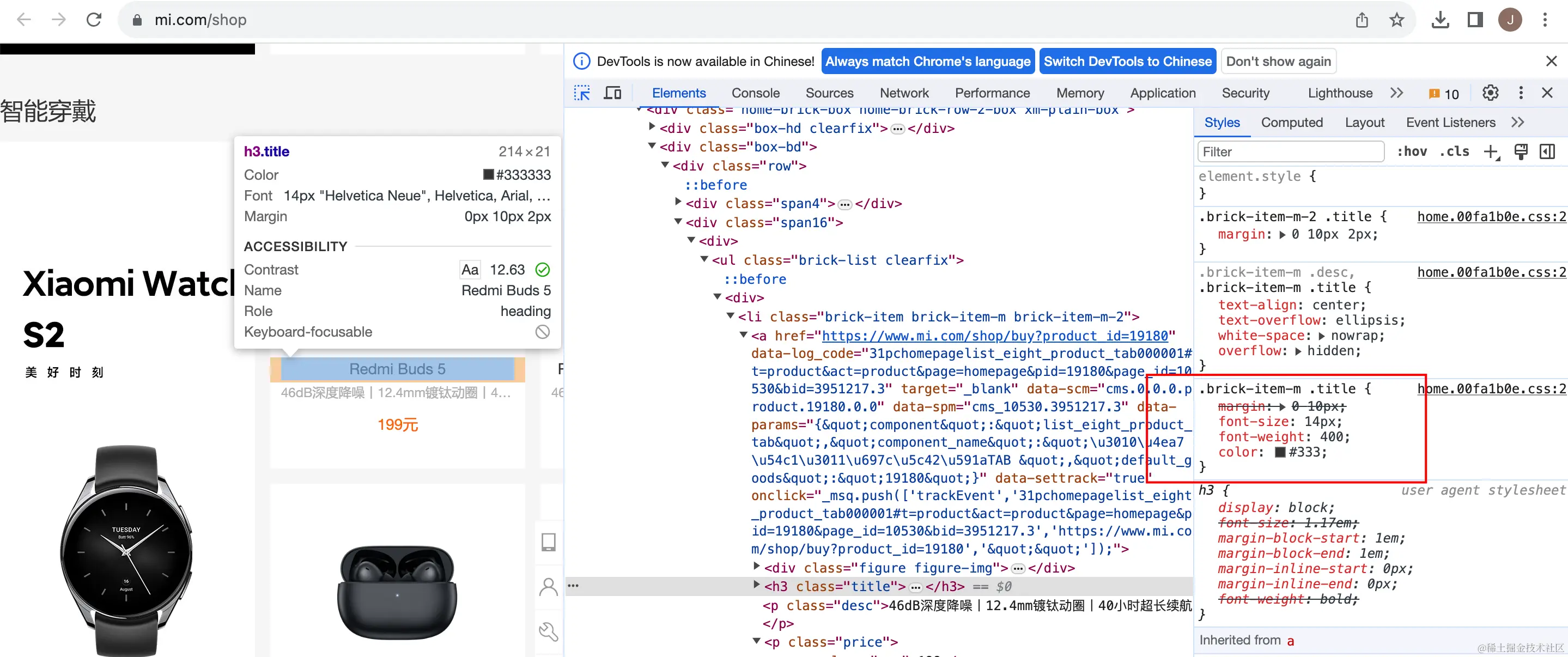Add a new style rule plus icon
This screenshot has width=1568, height=657.
pos(1491,151)
